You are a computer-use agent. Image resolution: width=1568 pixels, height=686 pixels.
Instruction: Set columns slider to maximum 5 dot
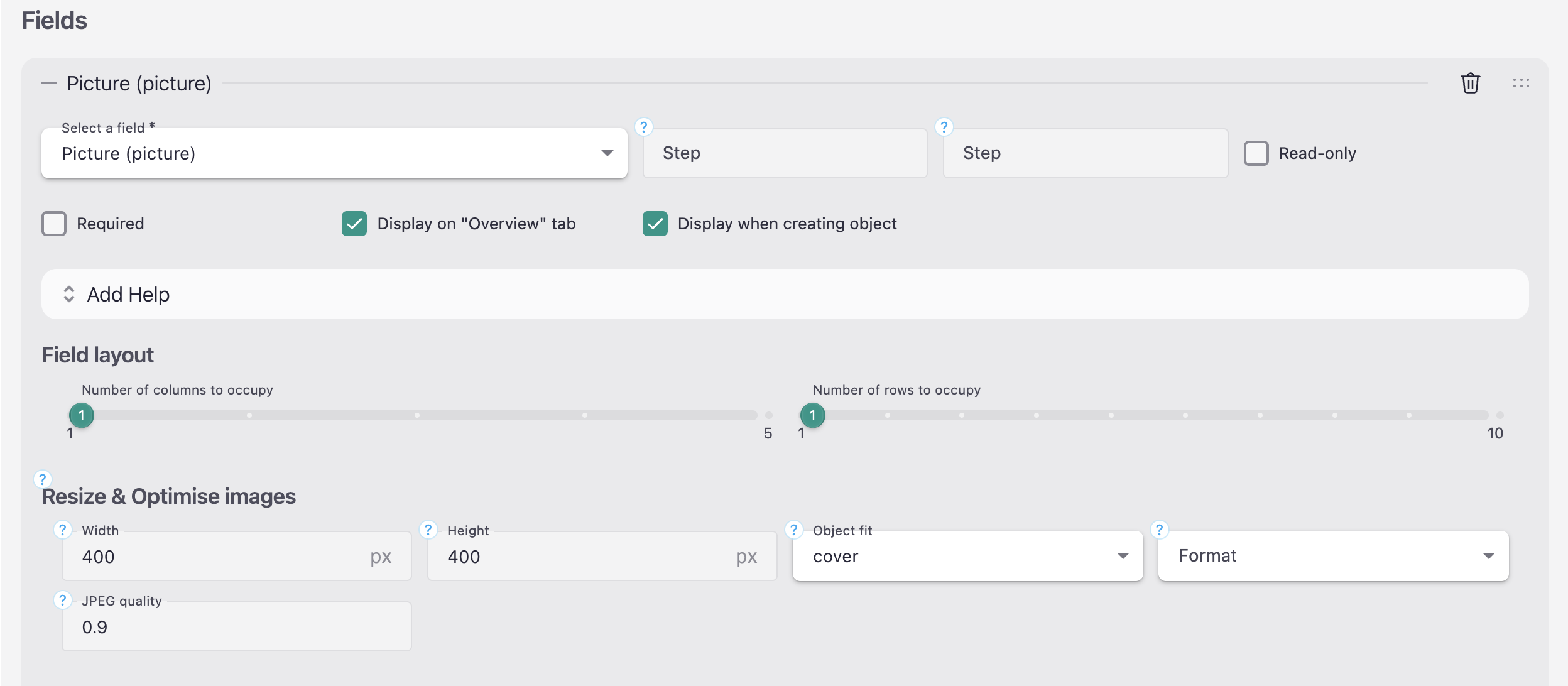(769, 415)
